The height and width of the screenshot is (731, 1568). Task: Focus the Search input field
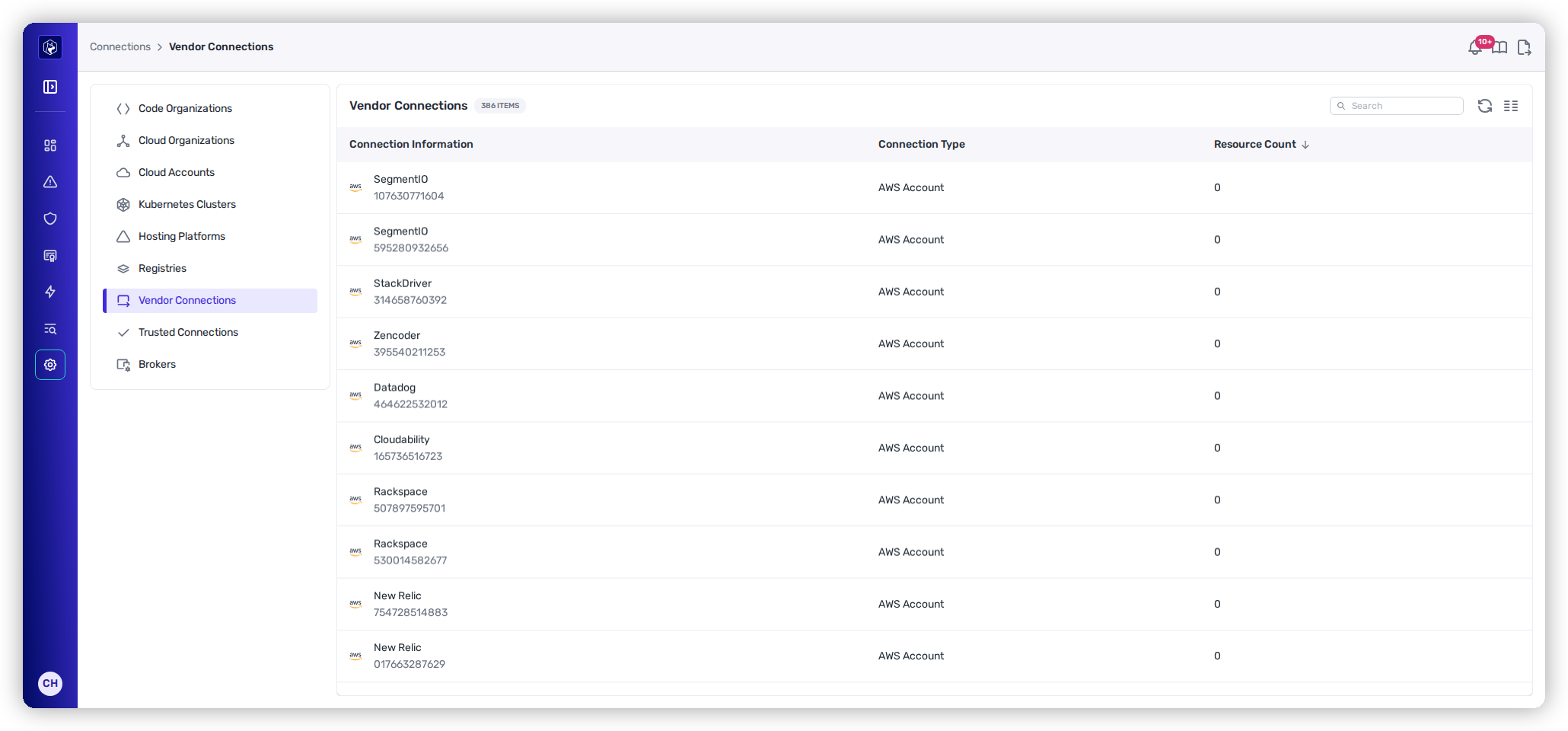(x=1396, y=106)
